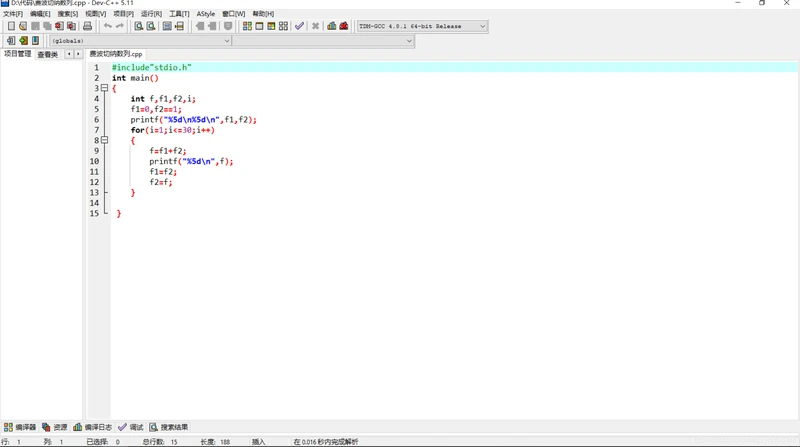Click the Toggle Bookmark icon

23,40
